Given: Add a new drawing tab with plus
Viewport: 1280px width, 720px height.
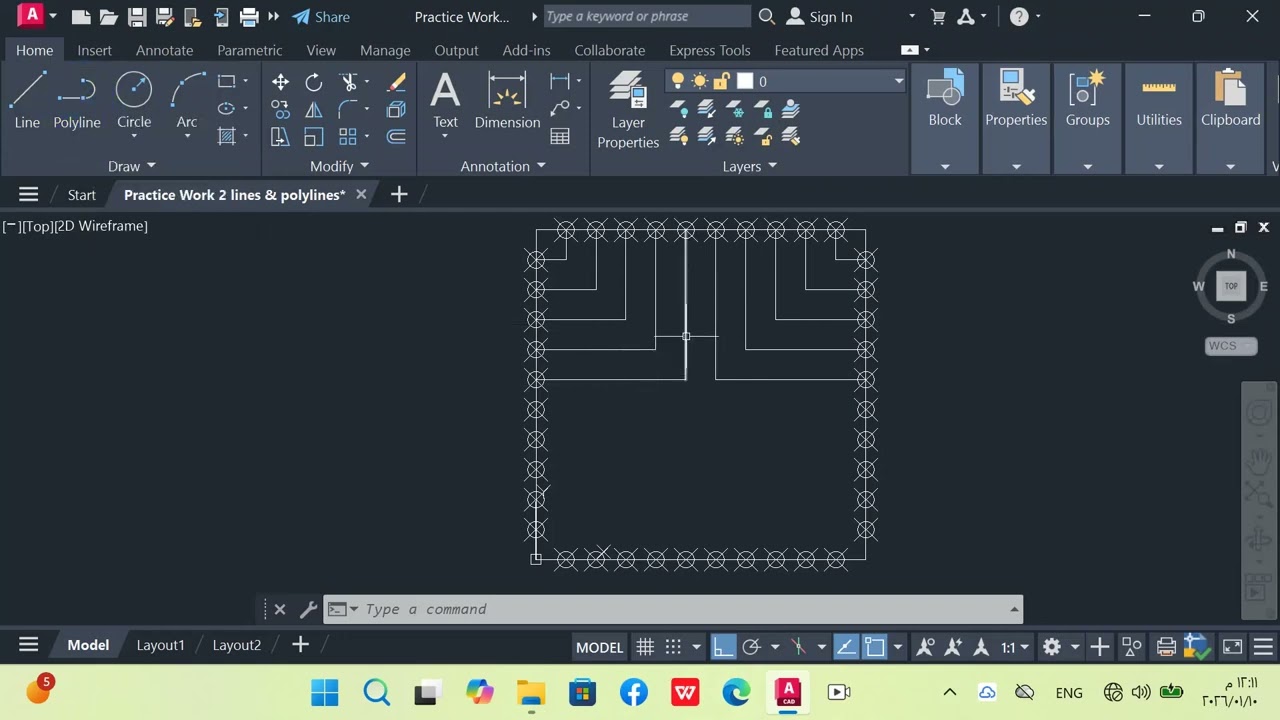Looking at the screenshot, I should point(399,195).
